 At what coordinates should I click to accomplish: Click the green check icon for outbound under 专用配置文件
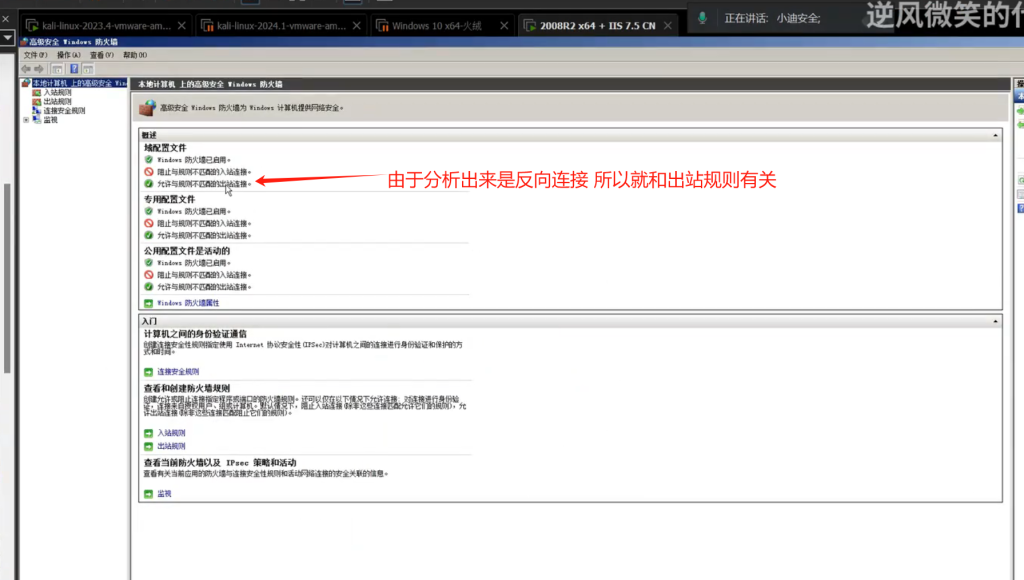149,235
